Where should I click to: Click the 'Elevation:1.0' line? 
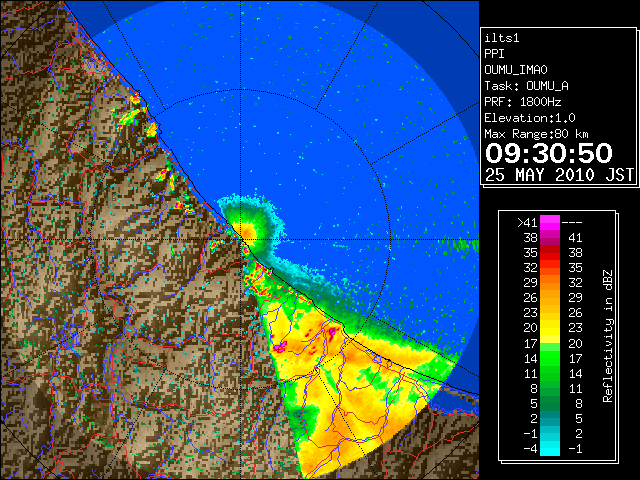click(530, 118)
